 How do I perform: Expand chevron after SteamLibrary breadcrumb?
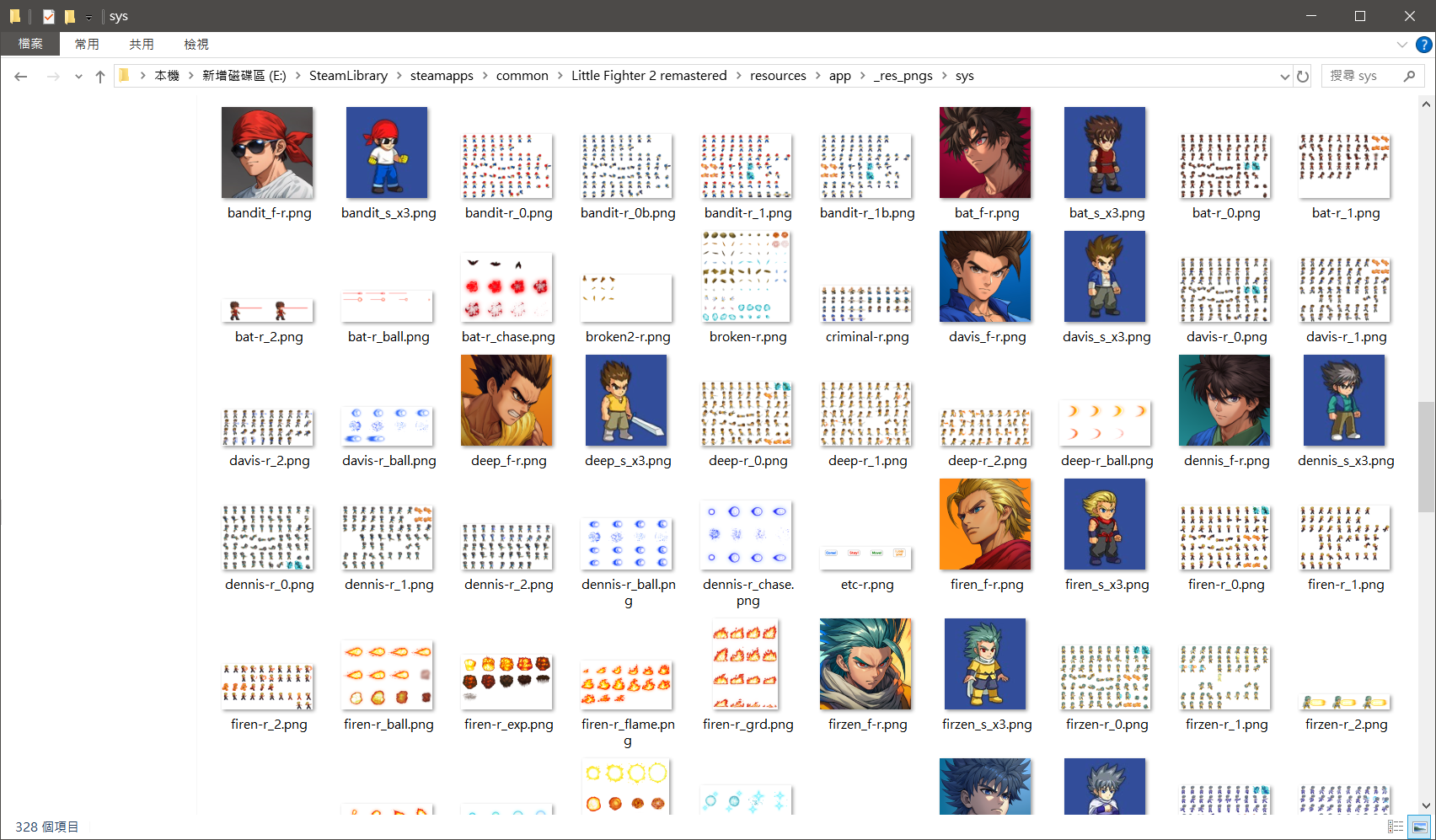(399, 76)
